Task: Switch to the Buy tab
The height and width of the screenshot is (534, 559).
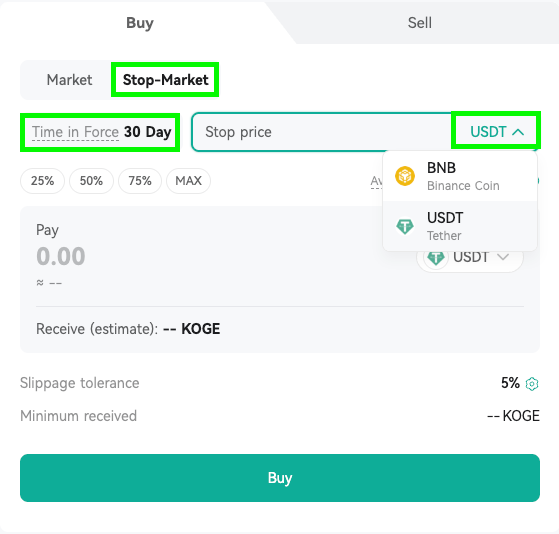Action: point(140,23)
